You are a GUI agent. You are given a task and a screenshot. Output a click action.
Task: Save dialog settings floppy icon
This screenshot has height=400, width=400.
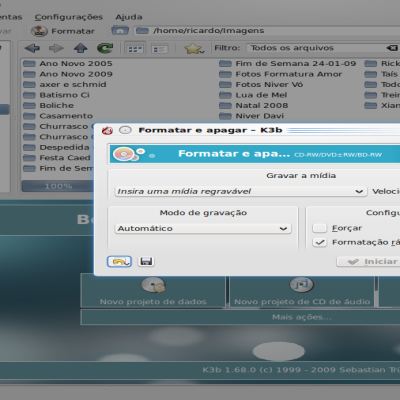[146, 261]
